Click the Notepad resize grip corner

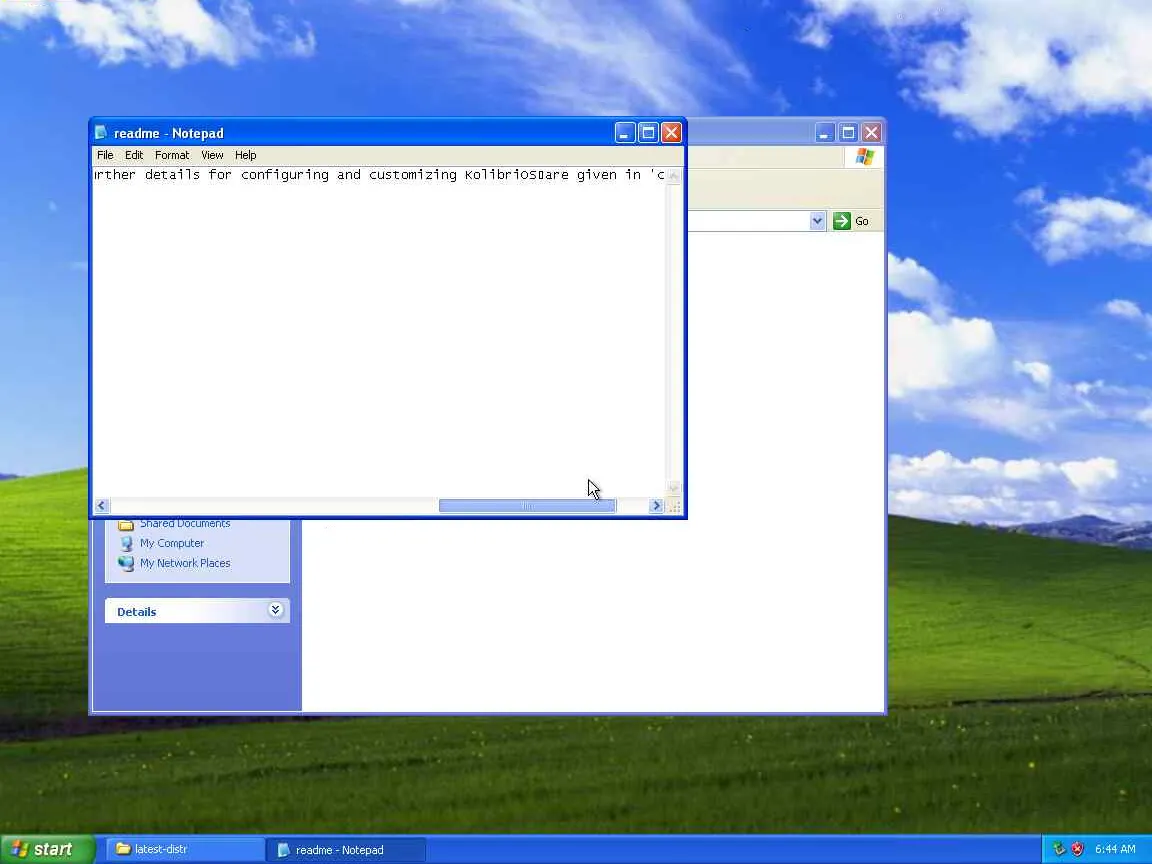point(674,506)
